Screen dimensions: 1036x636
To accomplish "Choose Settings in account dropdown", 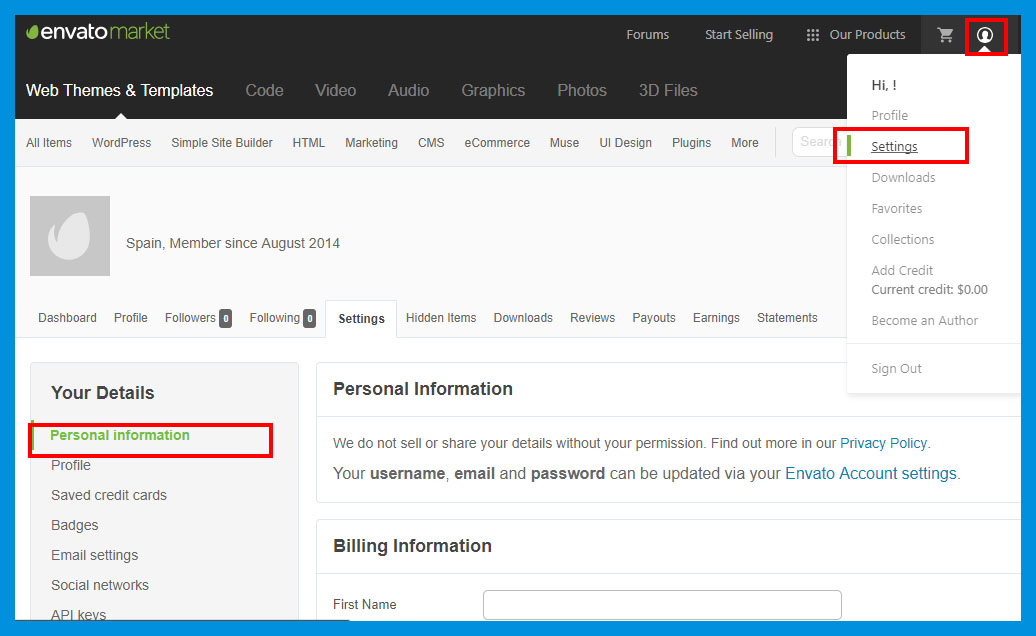I will (x=894, y=147).
